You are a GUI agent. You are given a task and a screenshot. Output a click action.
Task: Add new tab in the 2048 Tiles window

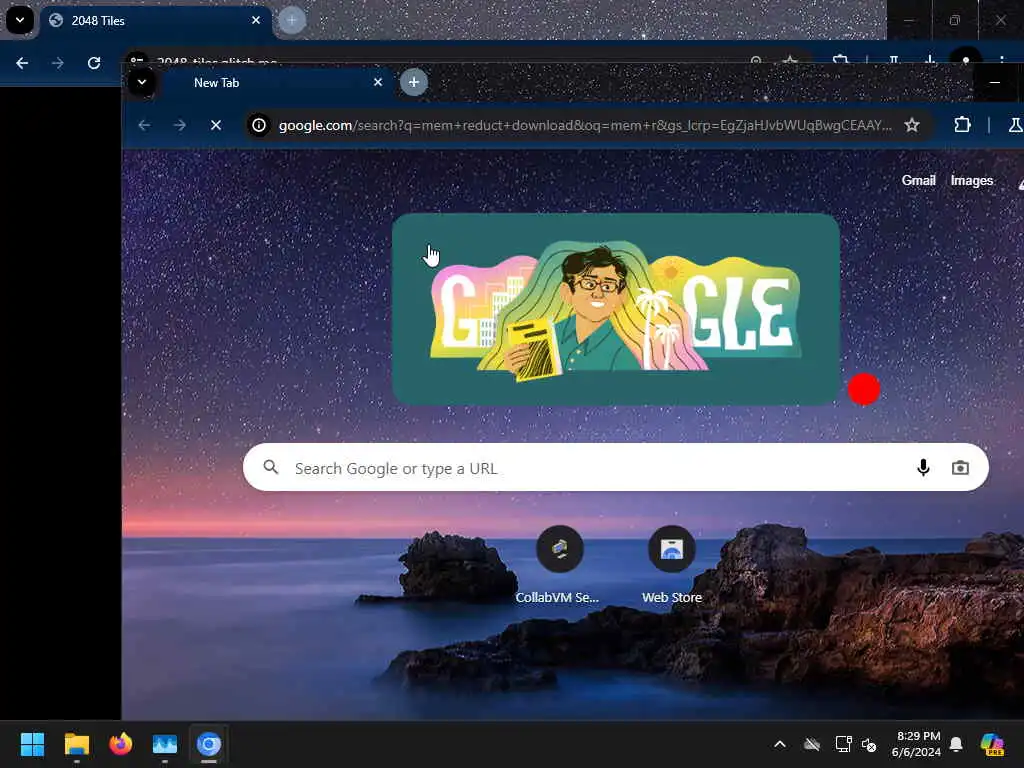coord(292,20)
